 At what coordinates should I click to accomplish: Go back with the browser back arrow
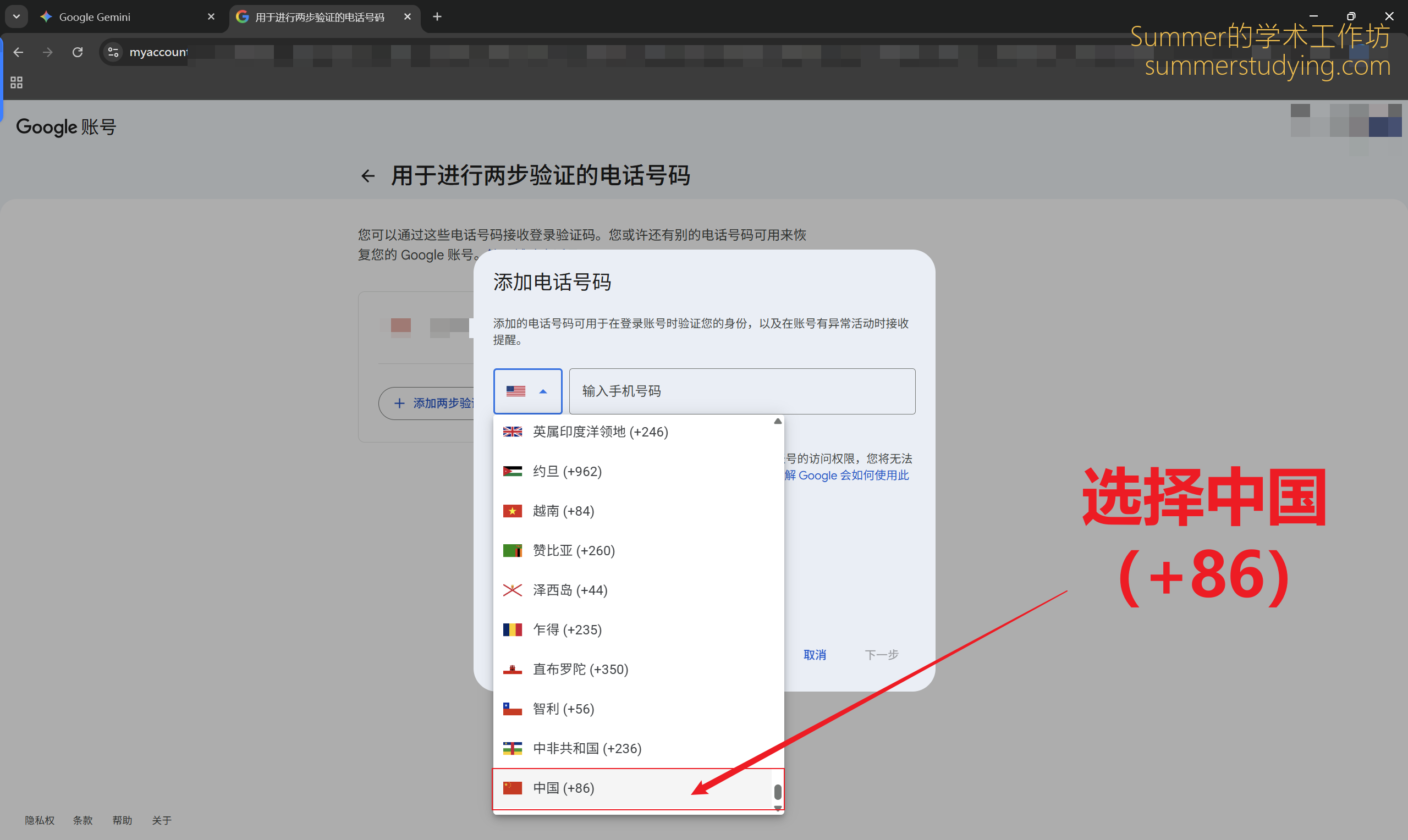point(18,52)
